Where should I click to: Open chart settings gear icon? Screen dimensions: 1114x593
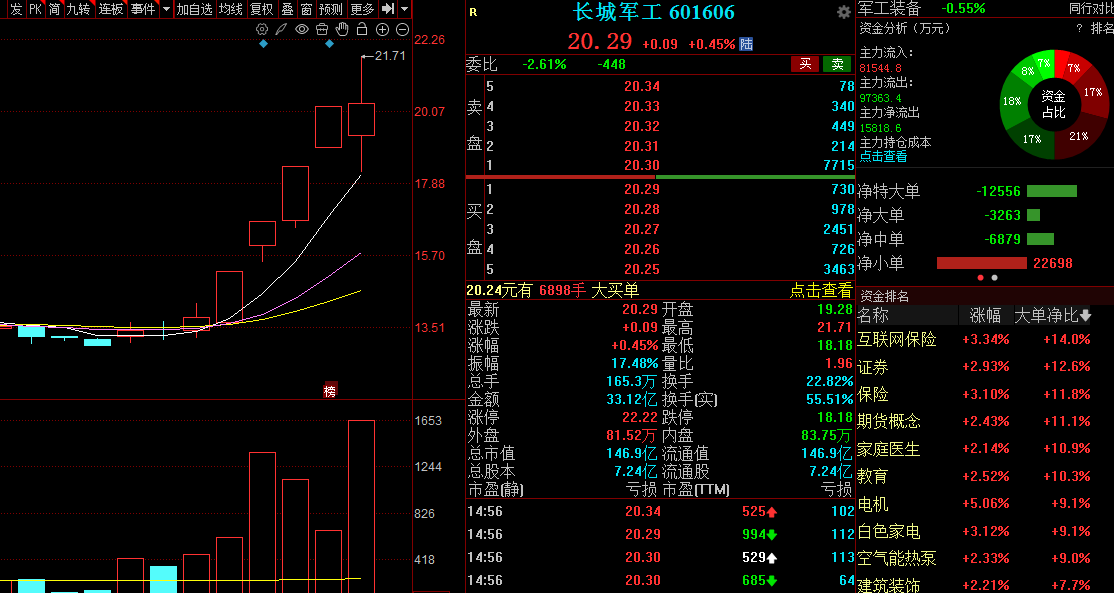point(262,29)
